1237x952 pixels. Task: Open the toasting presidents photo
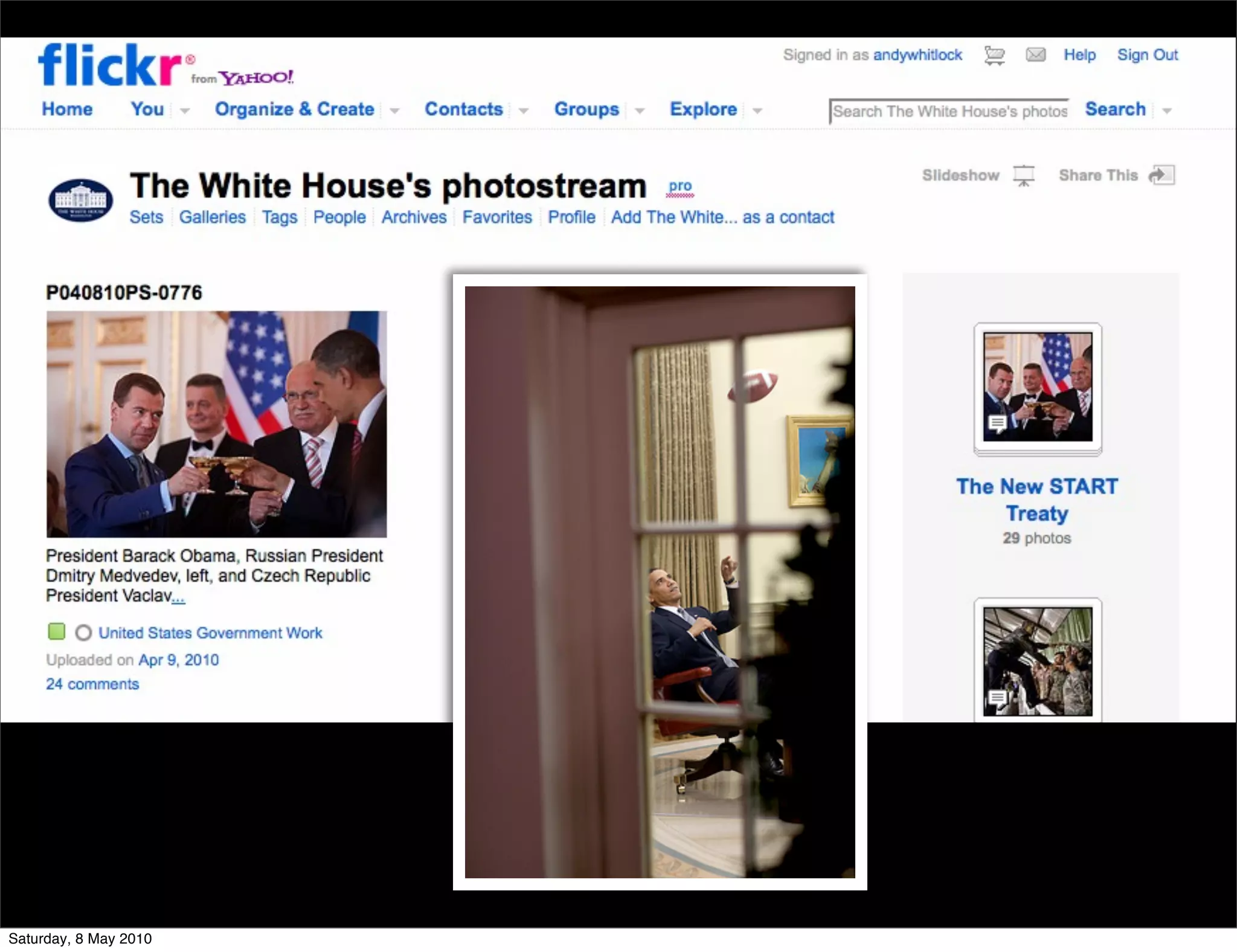216,424
